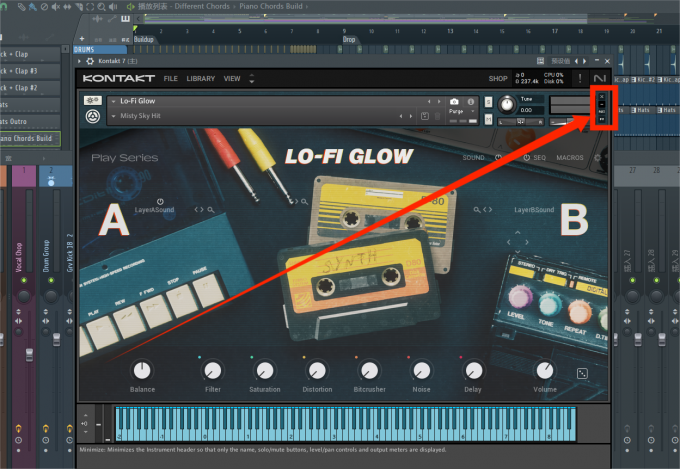Screen dimensions: 680x469
Task: Mute the Lo-Fi Glow instrument with M
Action: (488, 118)
